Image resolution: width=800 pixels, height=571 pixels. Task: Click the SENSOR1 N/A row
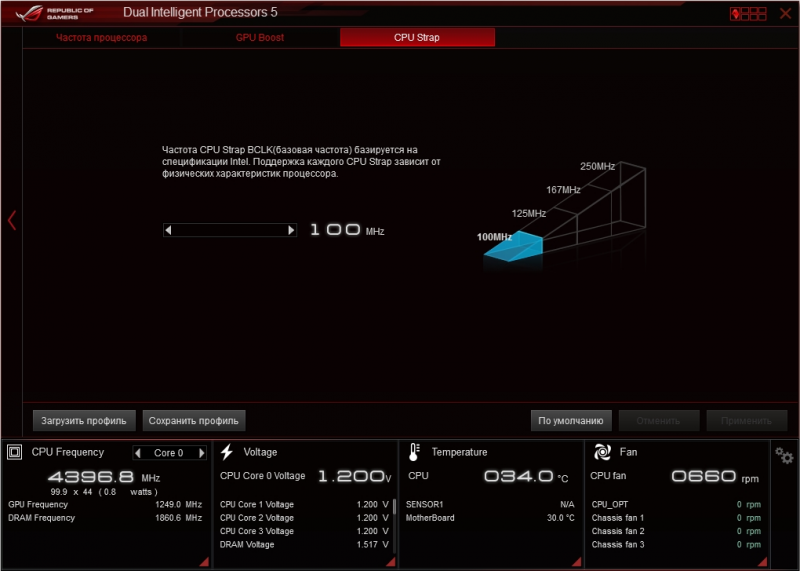pyautogui.click(x=490, y=505)
